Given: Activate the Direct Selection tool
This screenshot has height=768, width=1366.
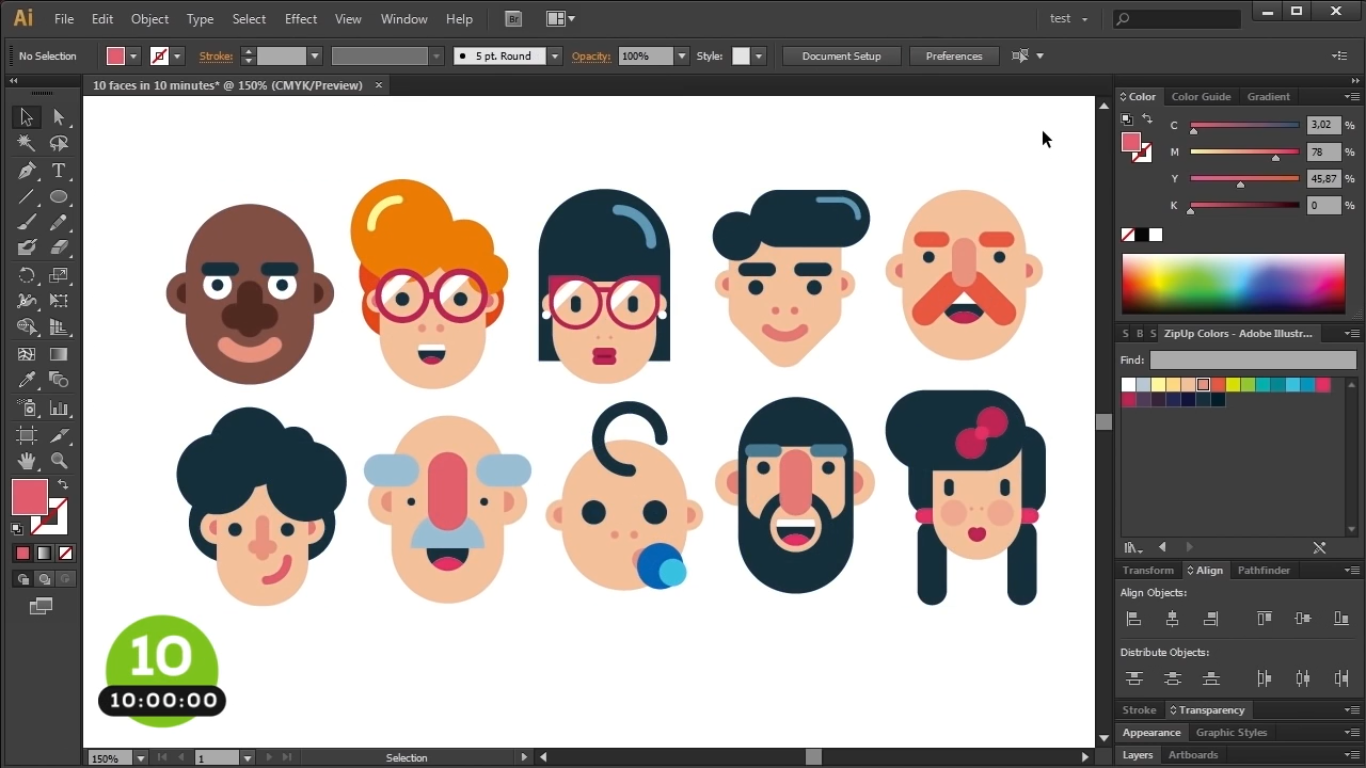Looking at the screenshot, I should coord(59,118).
